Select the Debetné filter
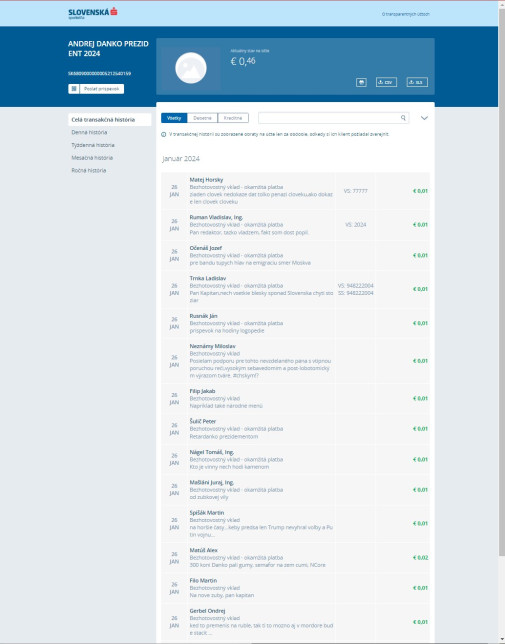505x644 pixels. click(x=202, y=118)
